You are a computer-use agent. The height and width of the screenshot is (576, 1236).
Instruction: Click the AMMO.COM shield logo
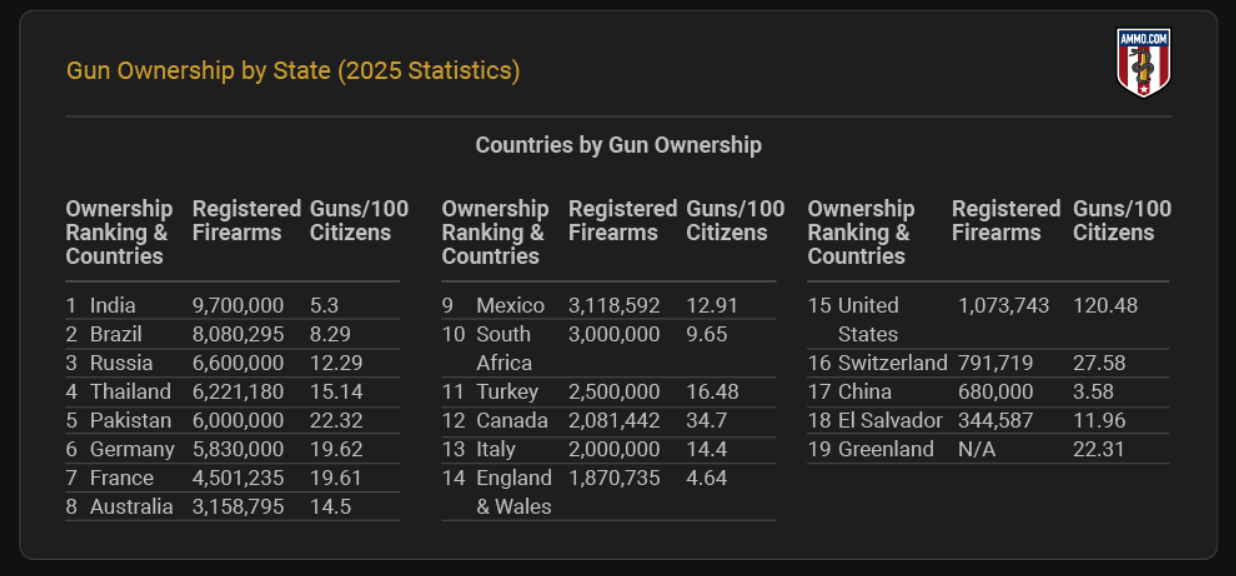(1143, 63)
